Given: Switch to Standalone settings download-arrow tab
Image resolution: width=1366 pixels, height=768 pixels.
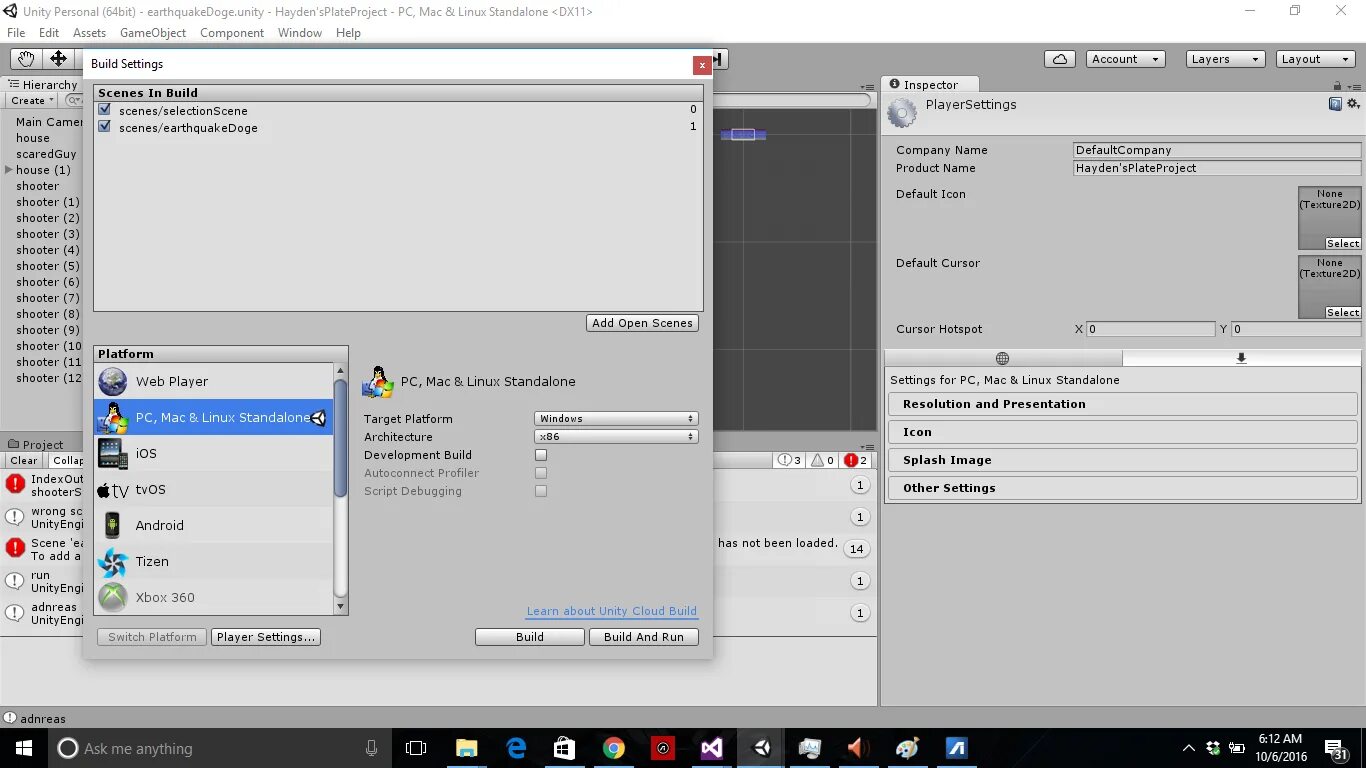Looking at the screenshot, I should (1241, 358).
